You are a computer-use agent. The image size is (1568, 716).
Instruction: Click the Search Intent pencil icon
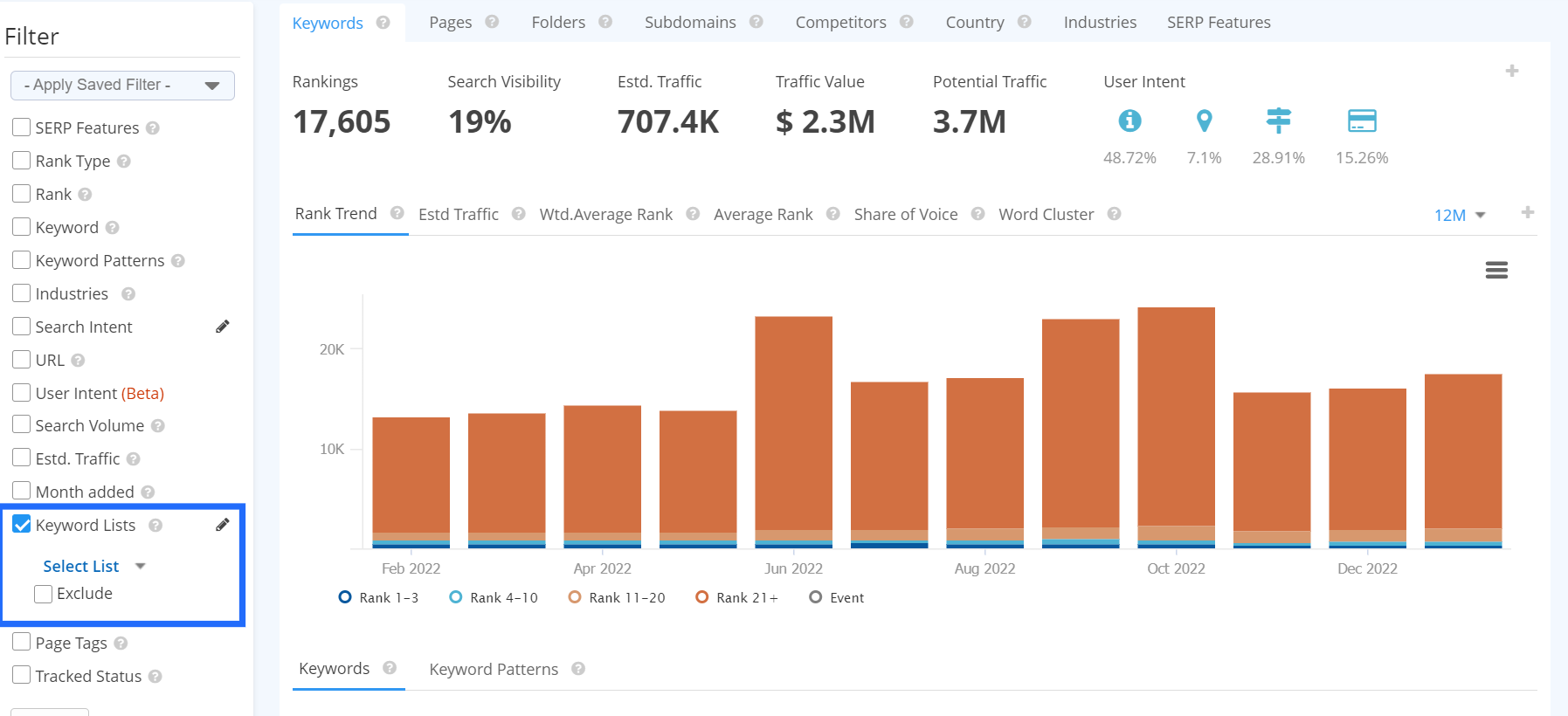(223, 327)
